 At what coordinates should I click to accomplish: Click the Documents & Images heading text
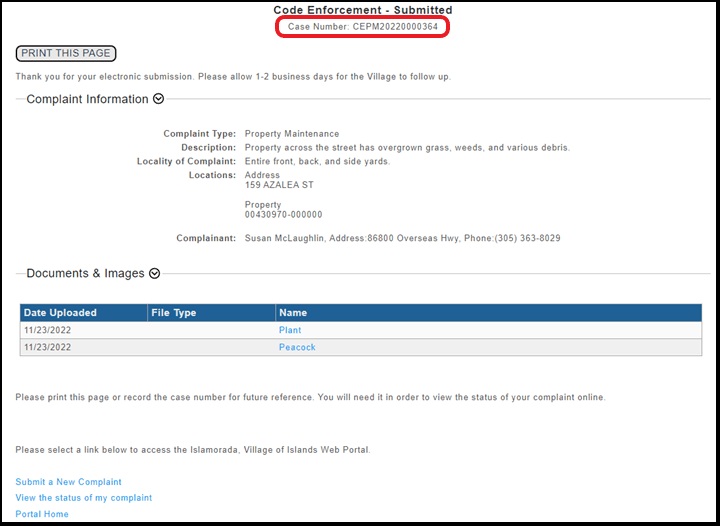coord(85,273)
